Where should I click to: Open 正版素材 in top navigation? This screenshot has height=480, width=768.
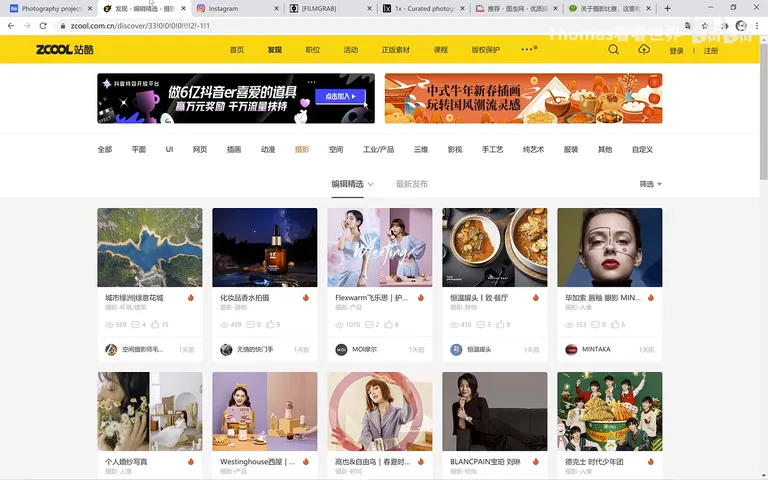click(x=396, y=49)
